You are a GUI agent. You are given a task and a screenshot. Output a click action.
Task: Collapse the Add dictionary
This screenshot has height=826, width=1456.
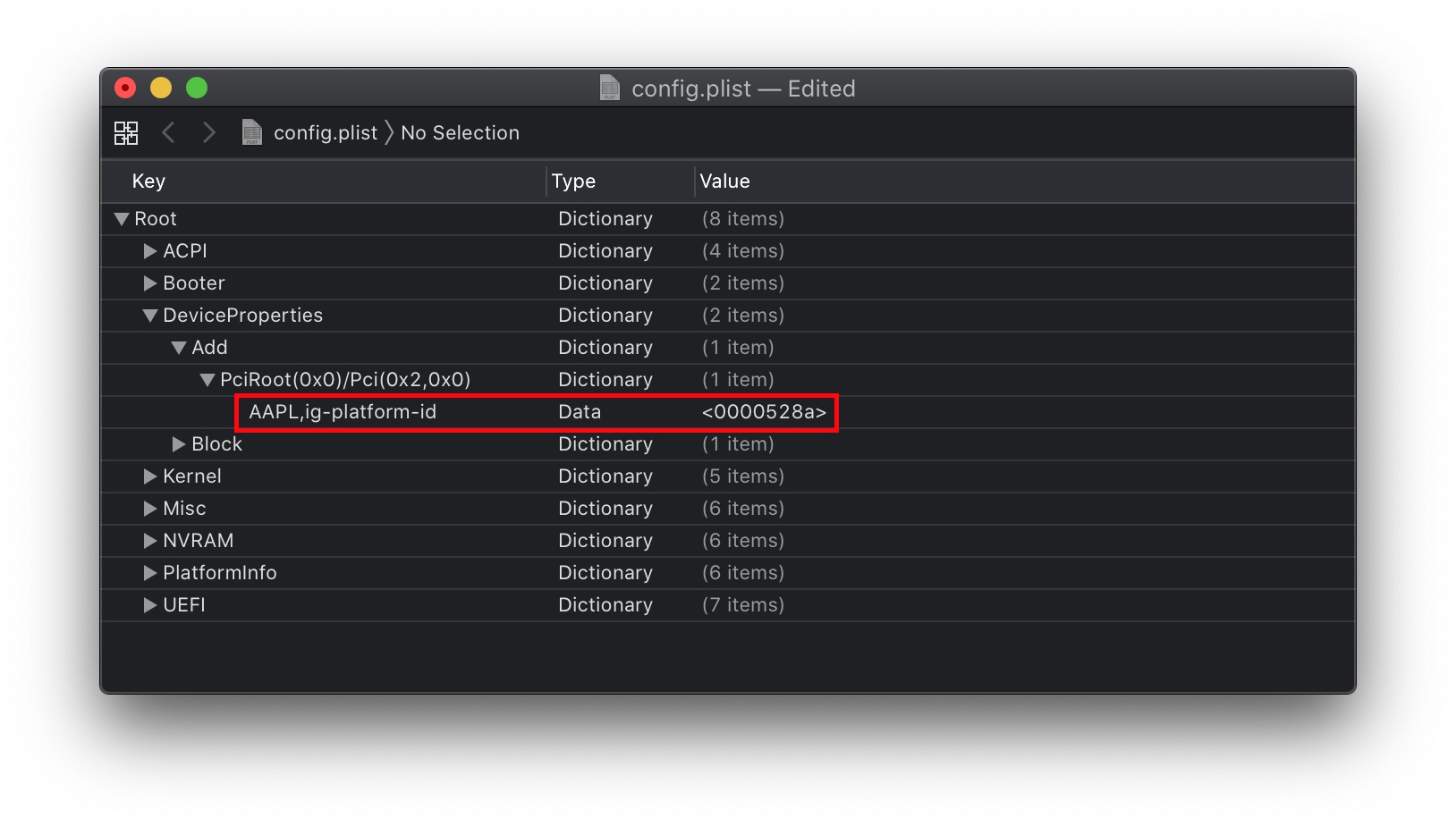(177, 347)
